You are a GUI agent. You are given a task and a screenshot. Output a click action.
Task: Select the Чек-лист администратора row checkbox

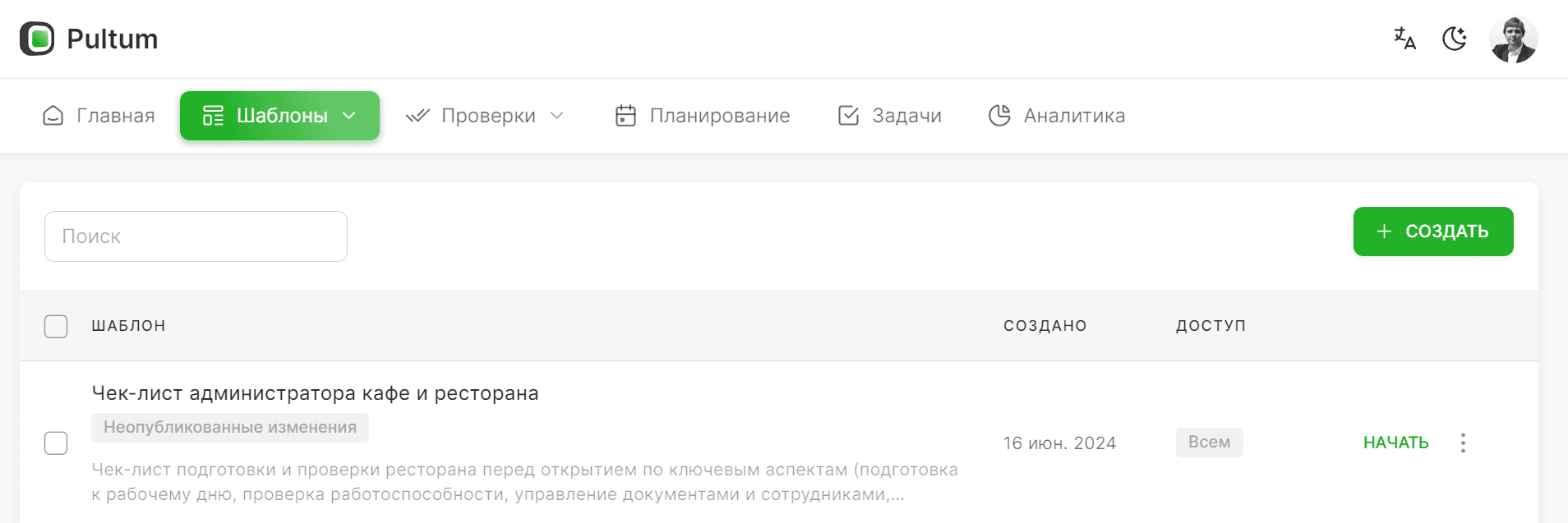click(56, 443)
